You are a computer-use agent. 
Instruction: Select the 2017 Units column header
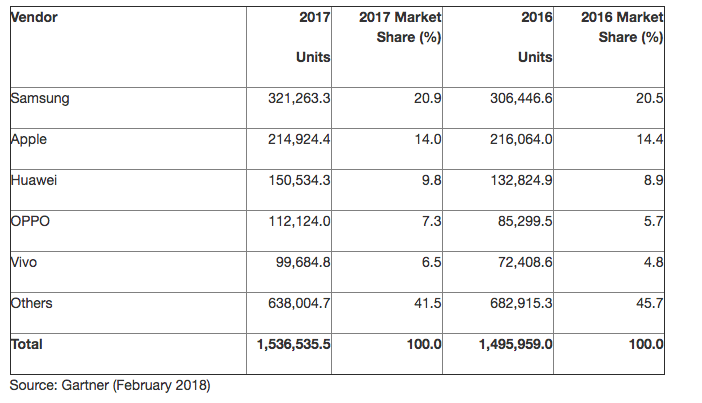tap(313, 37)
